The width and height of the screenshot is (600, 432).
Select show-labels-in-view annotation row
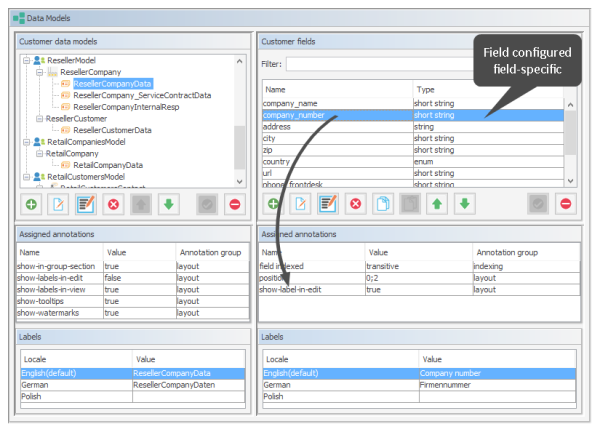133,290
